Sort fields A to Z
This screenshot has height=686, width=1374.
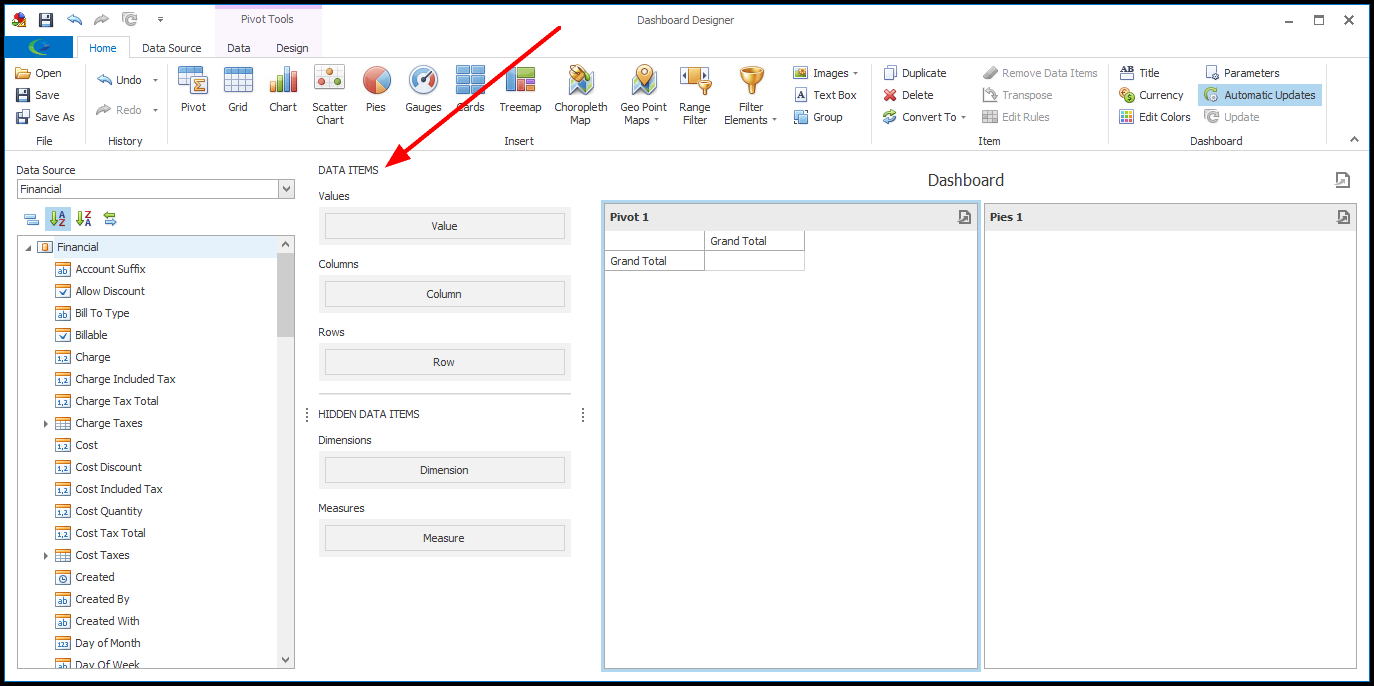point(58,219)
